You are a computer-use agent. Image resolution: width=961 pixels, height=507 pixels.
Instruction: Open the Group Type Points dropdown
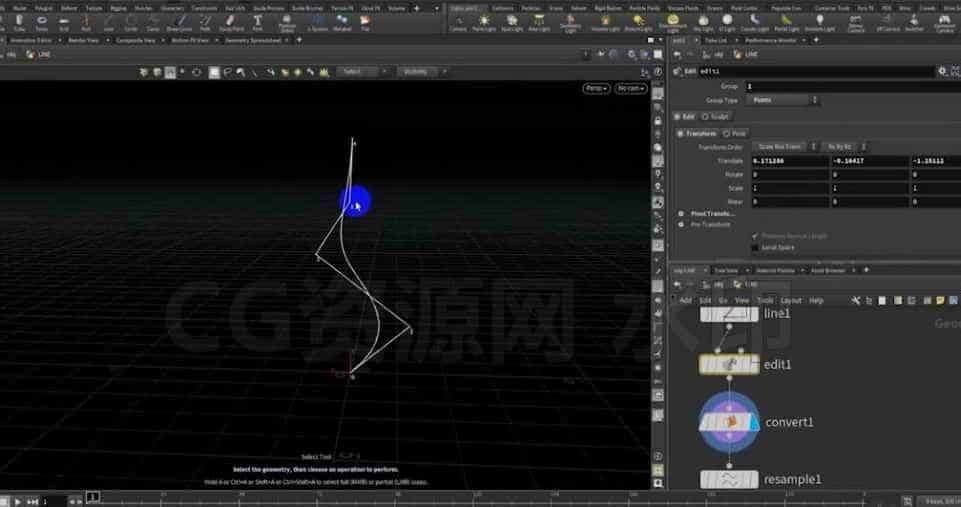(783, 100)
